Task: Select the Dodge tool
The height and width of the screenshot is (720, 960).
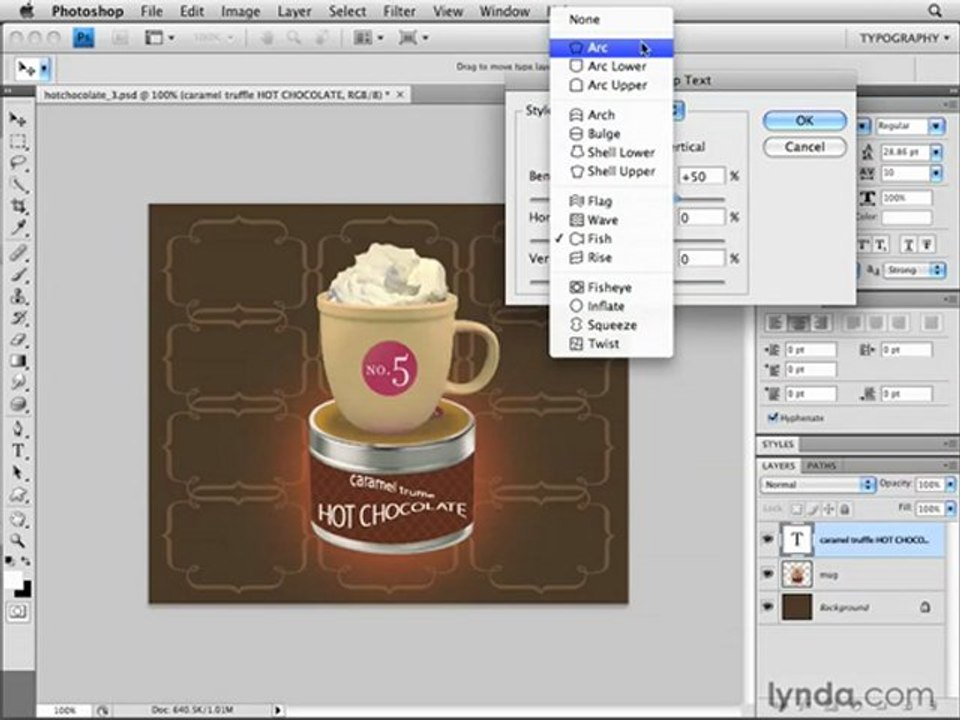Action: 18,403
